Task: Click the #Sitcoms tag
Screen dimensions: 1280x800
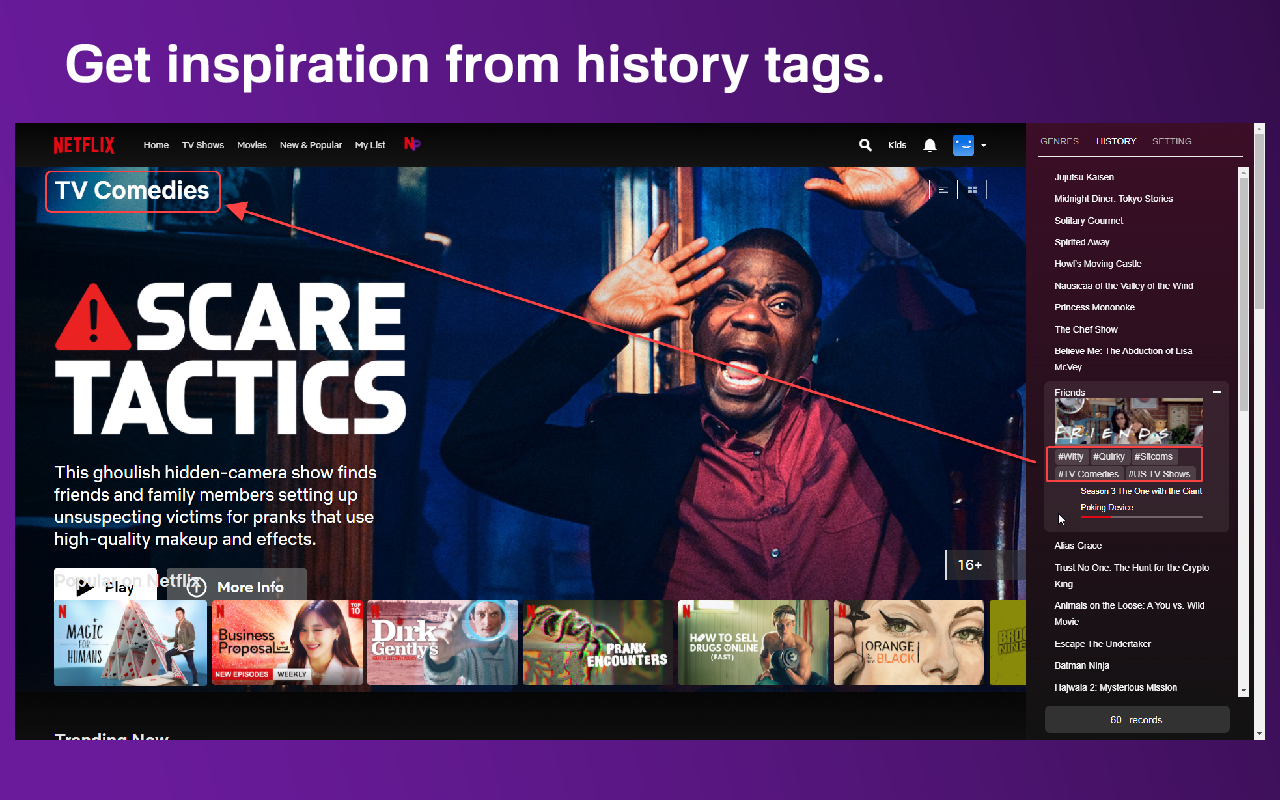Action: (1153, 457)
